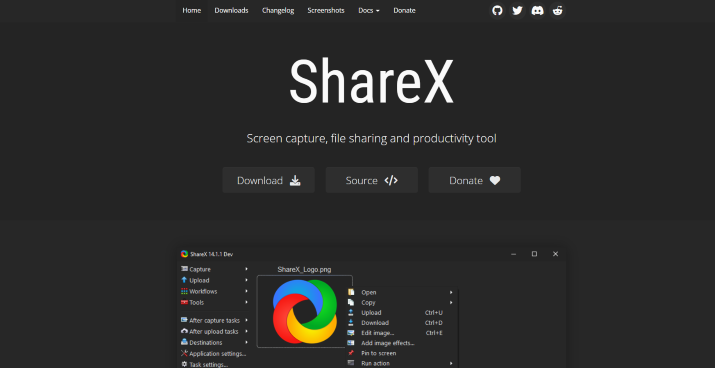Click the ShareX logo in window title

[x=184, y=254]
